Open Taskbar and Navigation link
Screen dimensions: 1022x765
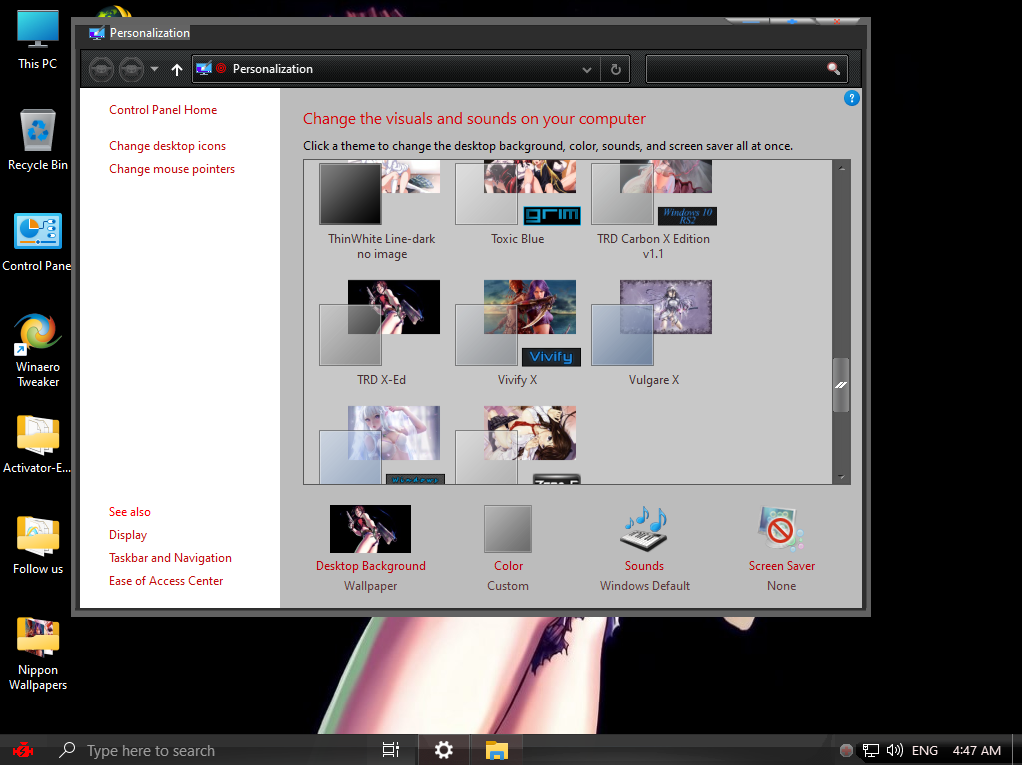170,558
